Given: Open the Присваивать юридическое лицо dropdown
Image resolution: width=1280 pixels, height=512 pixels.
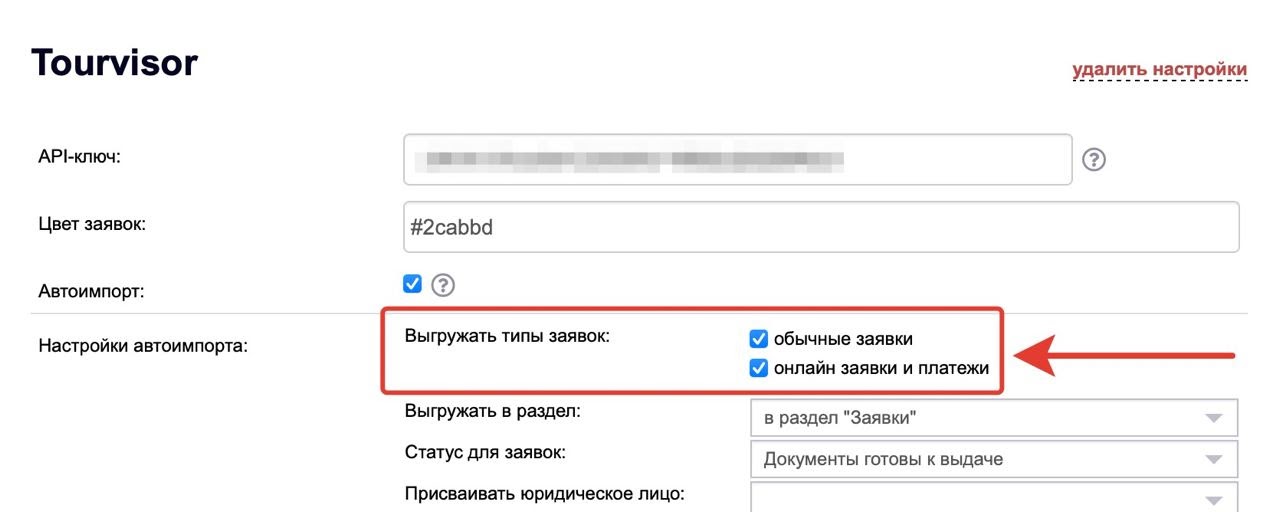Looking at the screenshot, I should [x=993, y=499].
